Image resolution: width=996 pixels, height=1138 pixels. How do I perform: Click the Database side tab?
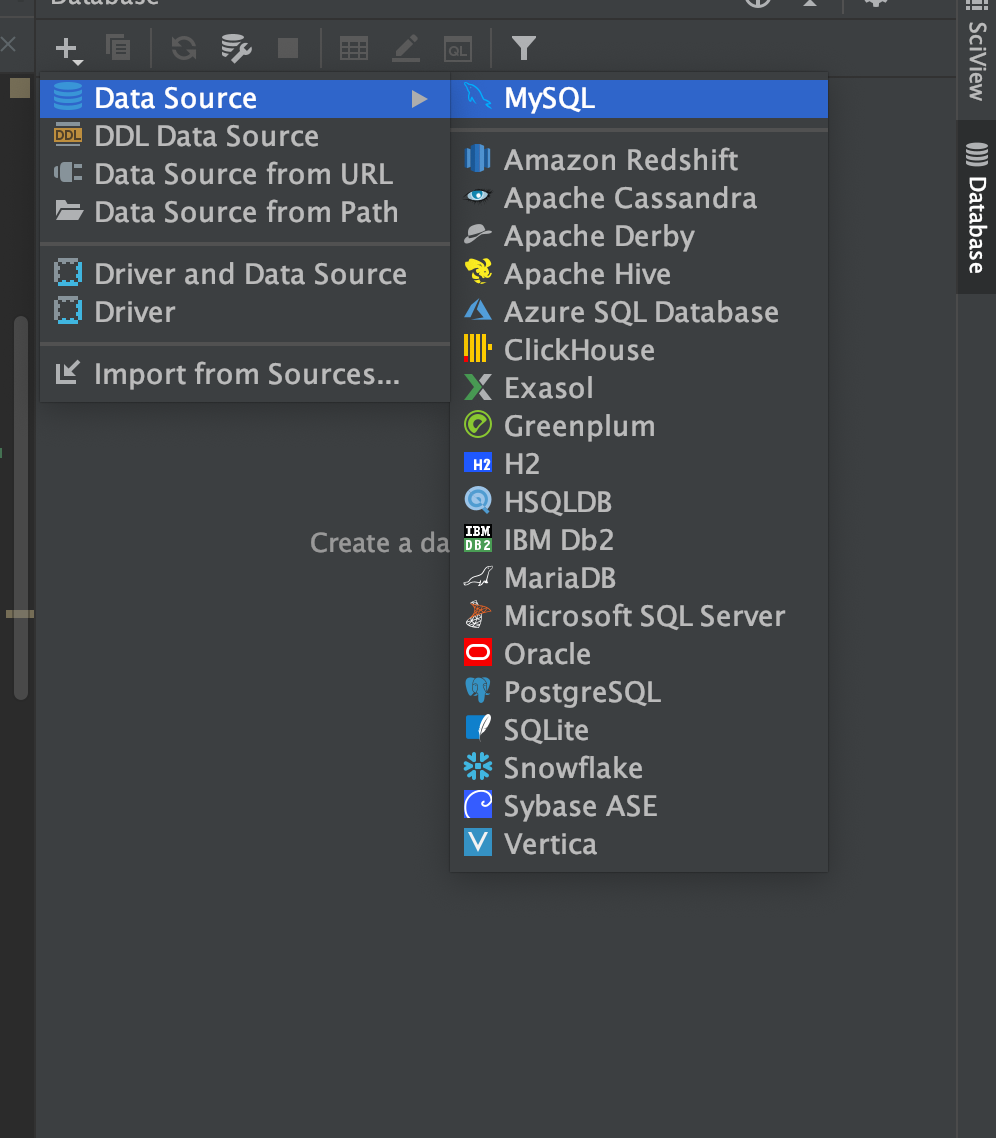click(977, 208)
